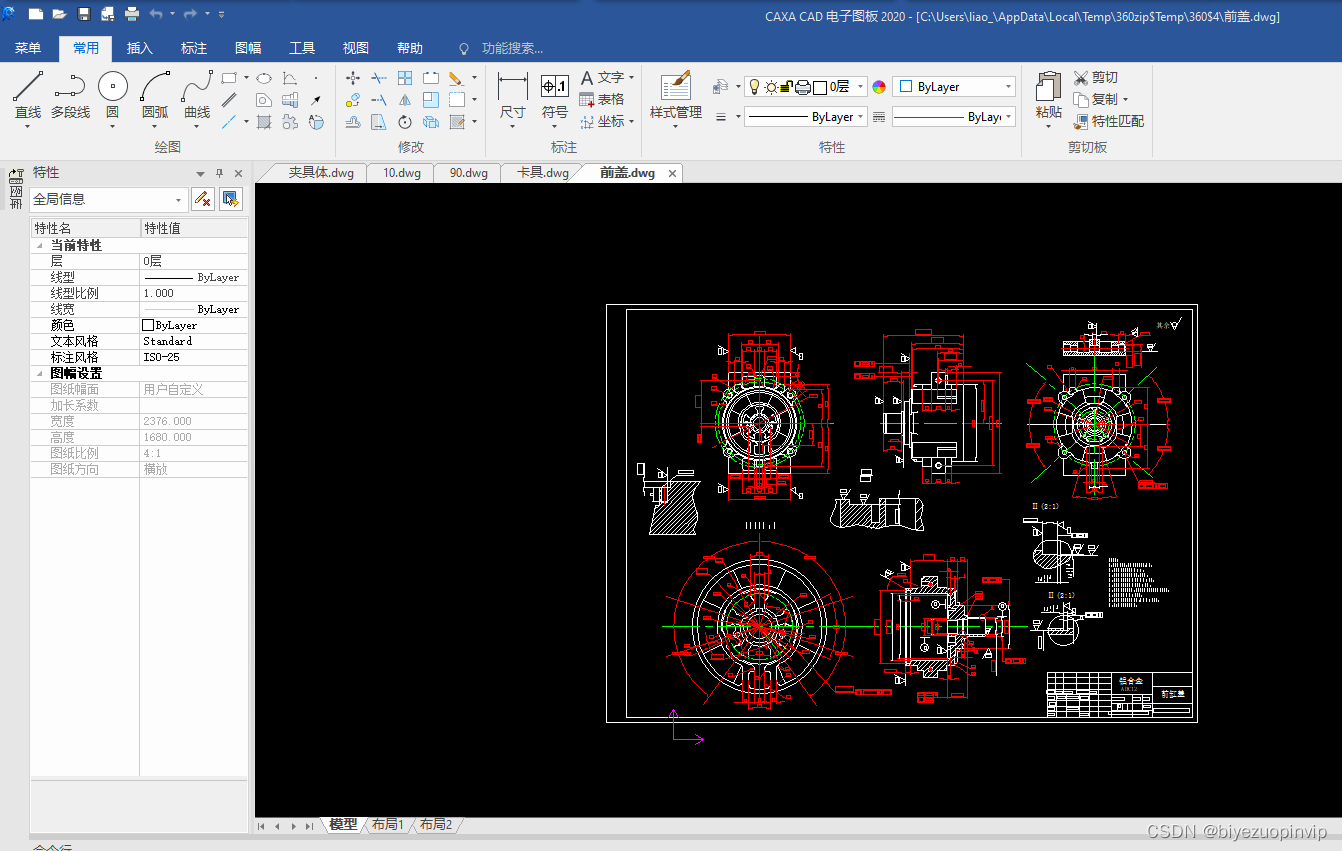This screenshot has width=1342, height=851.
Task: Click the 功能搜索 search field
Action: click(x=512, y=48)
